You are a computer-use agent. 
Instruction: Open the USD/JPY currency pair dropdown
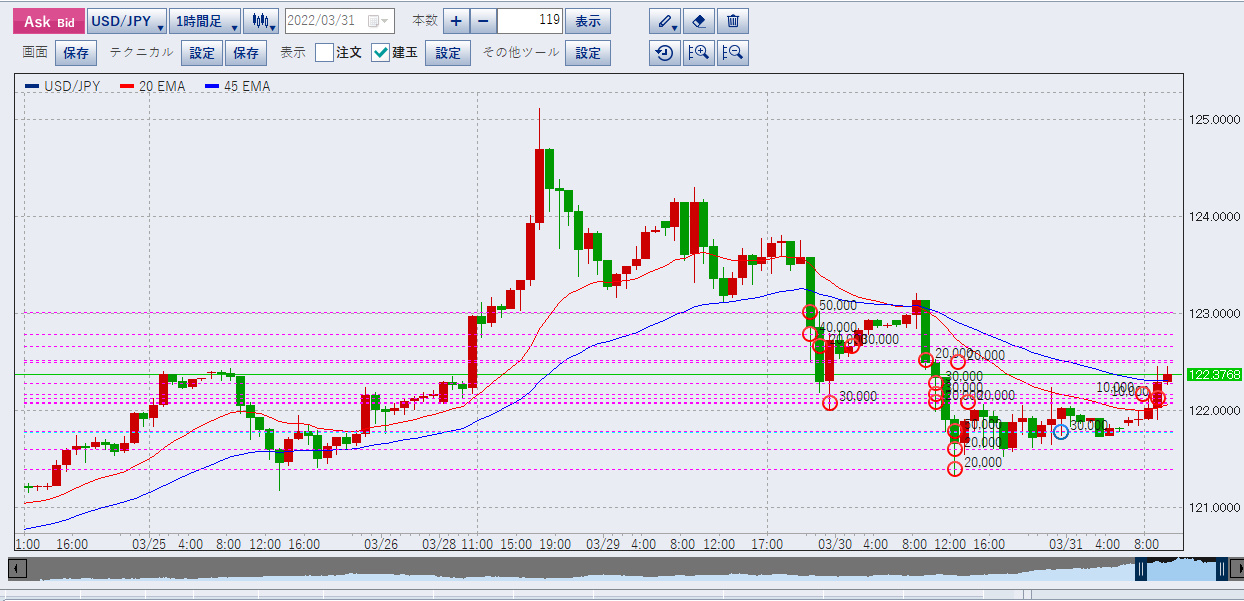125,21
